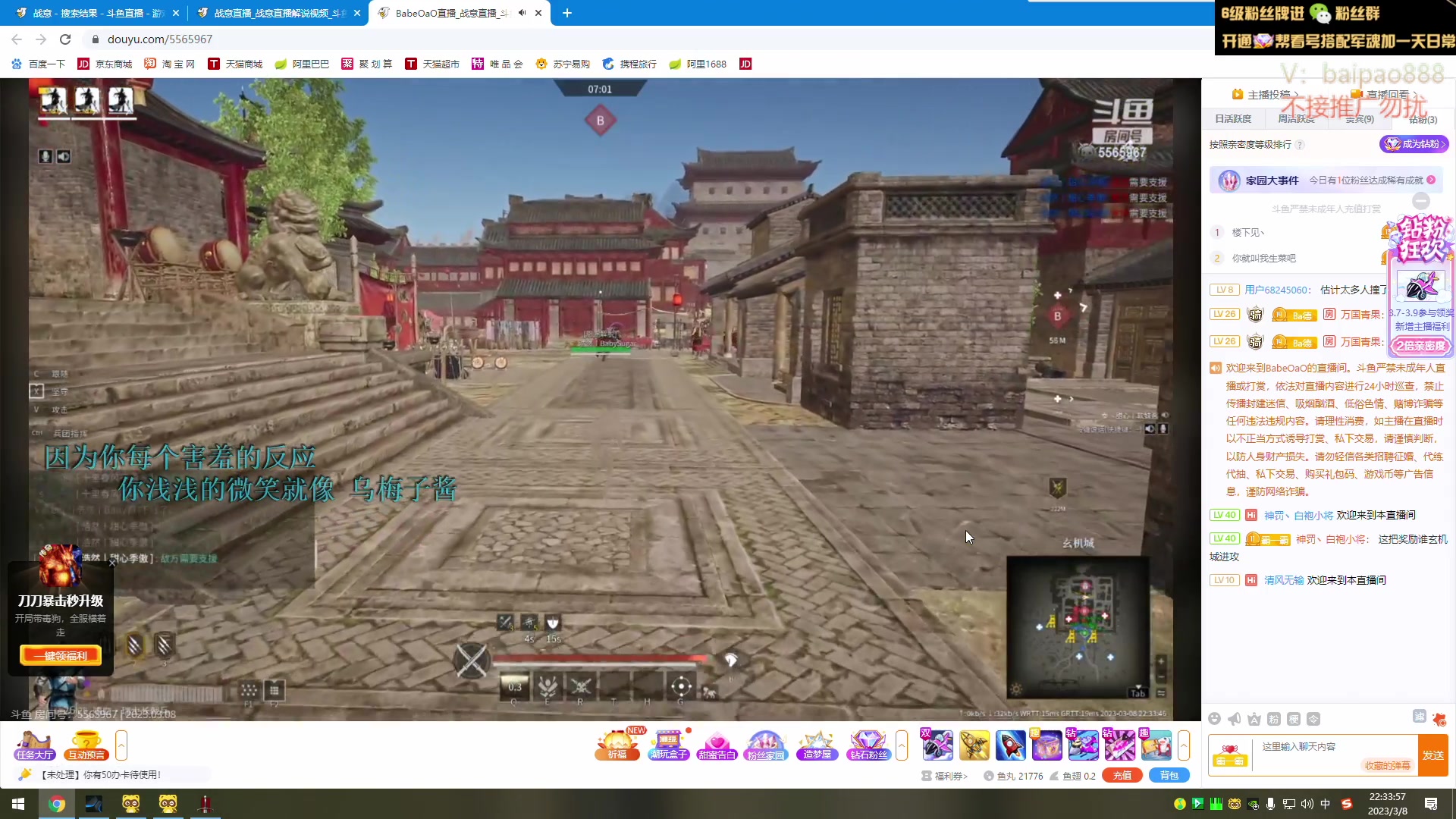Open Windows Start menu
This screenshot has height=819, width=1456.
(18, 804)
